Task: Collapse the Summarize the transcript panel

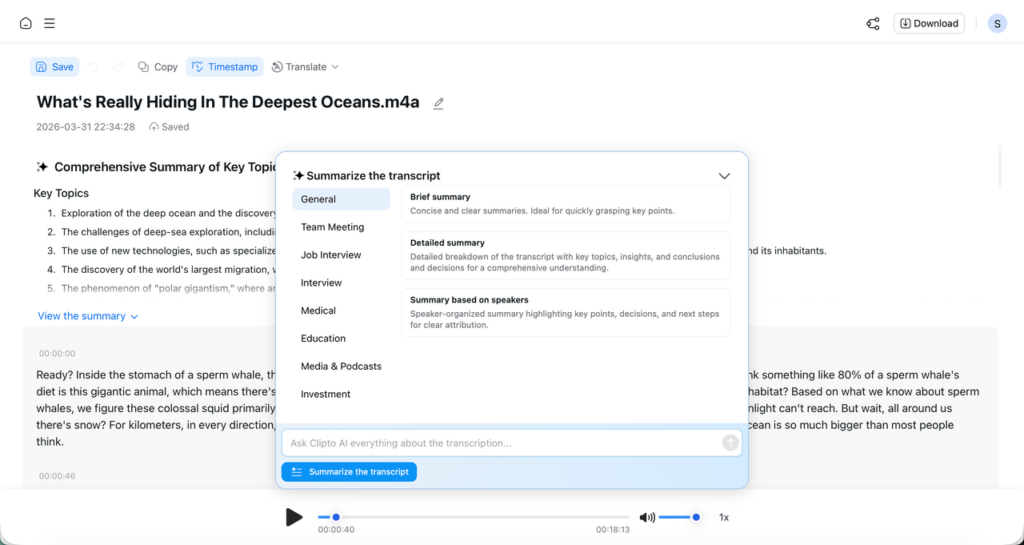Action: [724, 176]
